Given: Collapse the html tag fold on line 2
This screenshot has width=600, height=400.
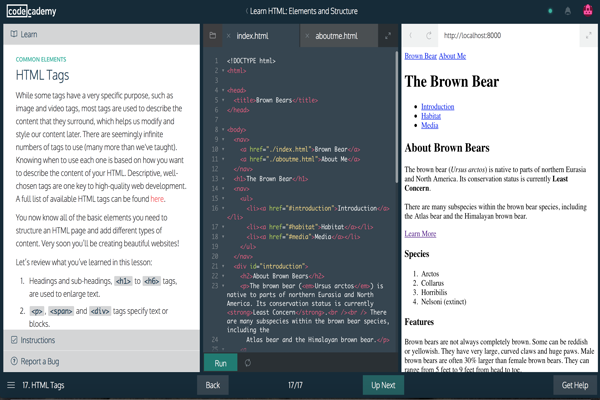Looking at the screenshot, I should [x=223, y=70].
